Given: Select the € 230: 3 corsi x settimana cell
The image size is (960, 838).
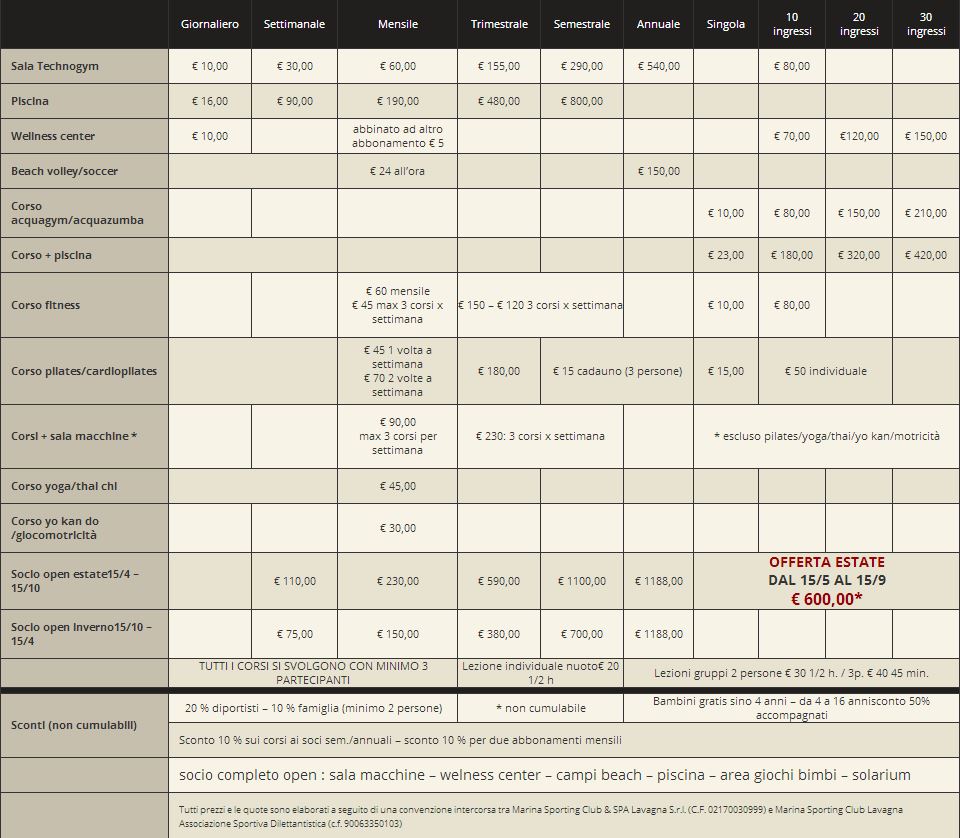Looking at the screenshot, I should (x=540, y=436).
